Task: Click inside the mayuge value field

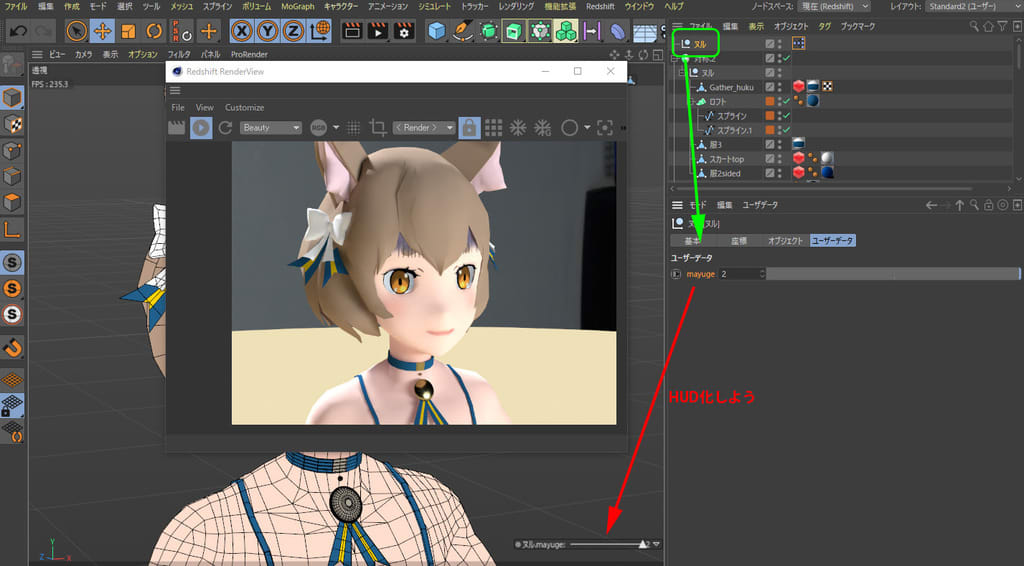Action: tap(742, 274)
